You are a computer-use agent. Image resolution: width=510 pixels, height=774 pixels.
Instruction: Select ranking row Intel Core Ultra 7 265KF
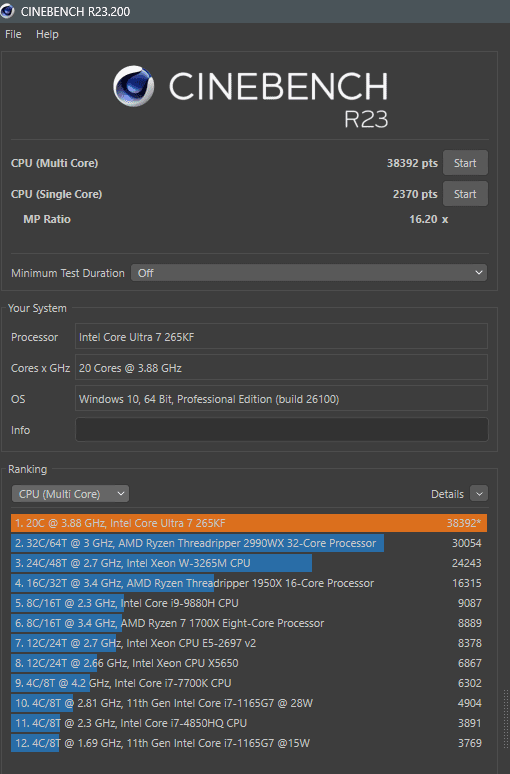click(x=249, y=523)
